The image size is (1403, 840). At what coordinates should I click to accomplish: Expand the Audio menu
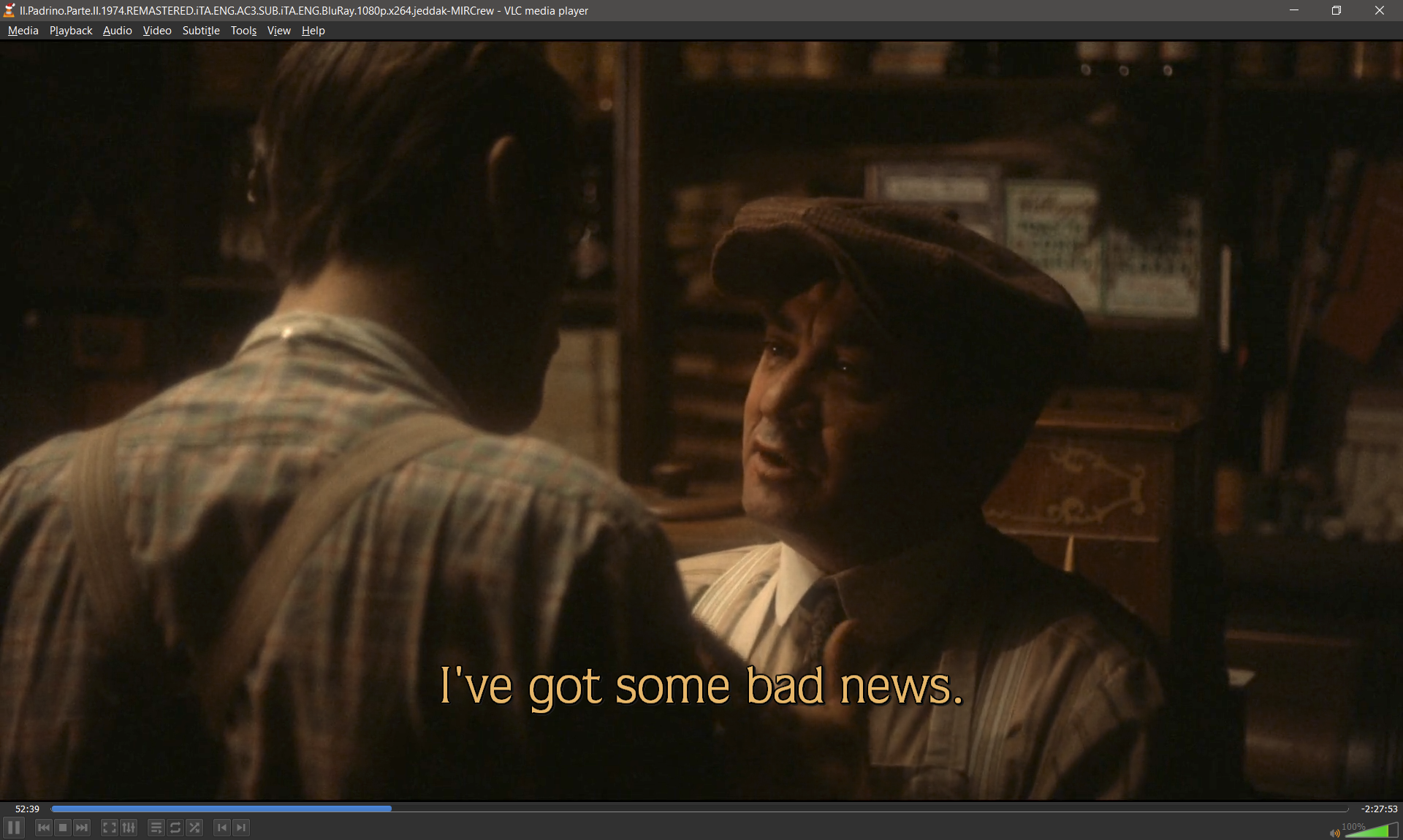point(117,31)
